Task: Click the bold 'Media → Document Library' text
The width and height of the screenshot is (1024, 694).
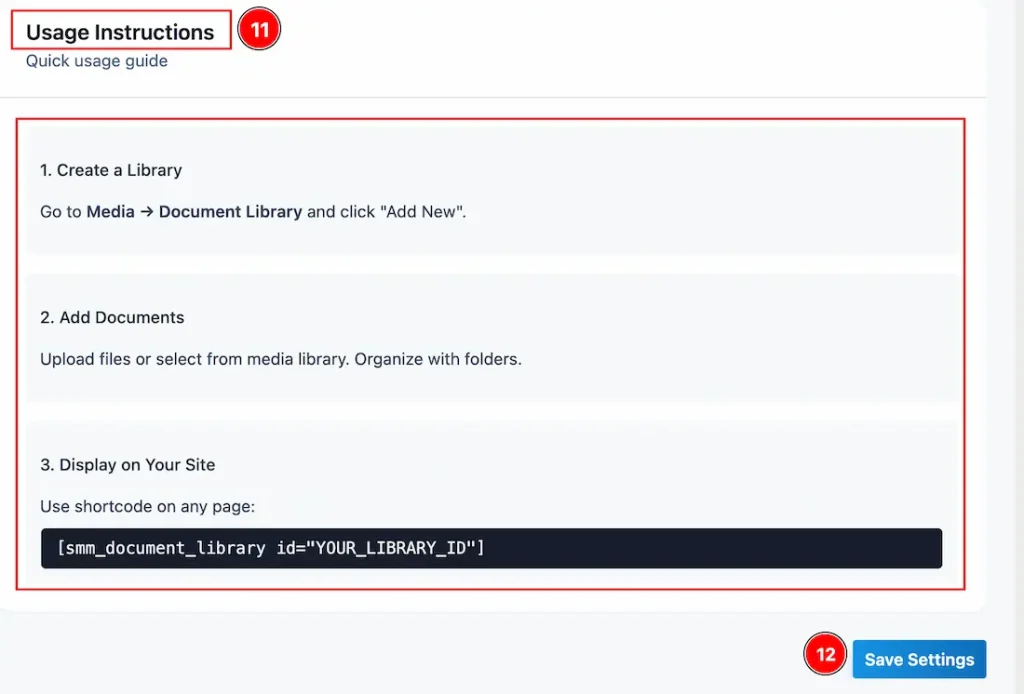Action: coord(194,212)
